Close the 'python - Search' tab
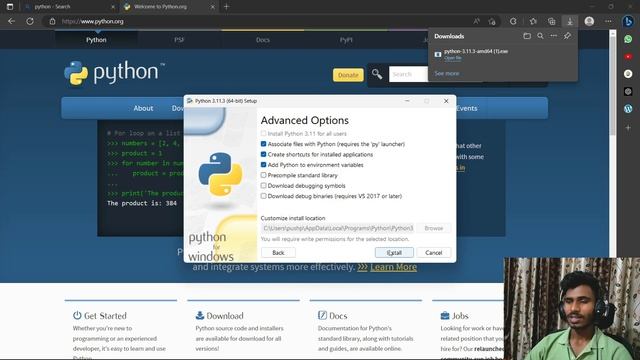Image resolution: width=640 pixels, height=360 pixels. [113, 7]
